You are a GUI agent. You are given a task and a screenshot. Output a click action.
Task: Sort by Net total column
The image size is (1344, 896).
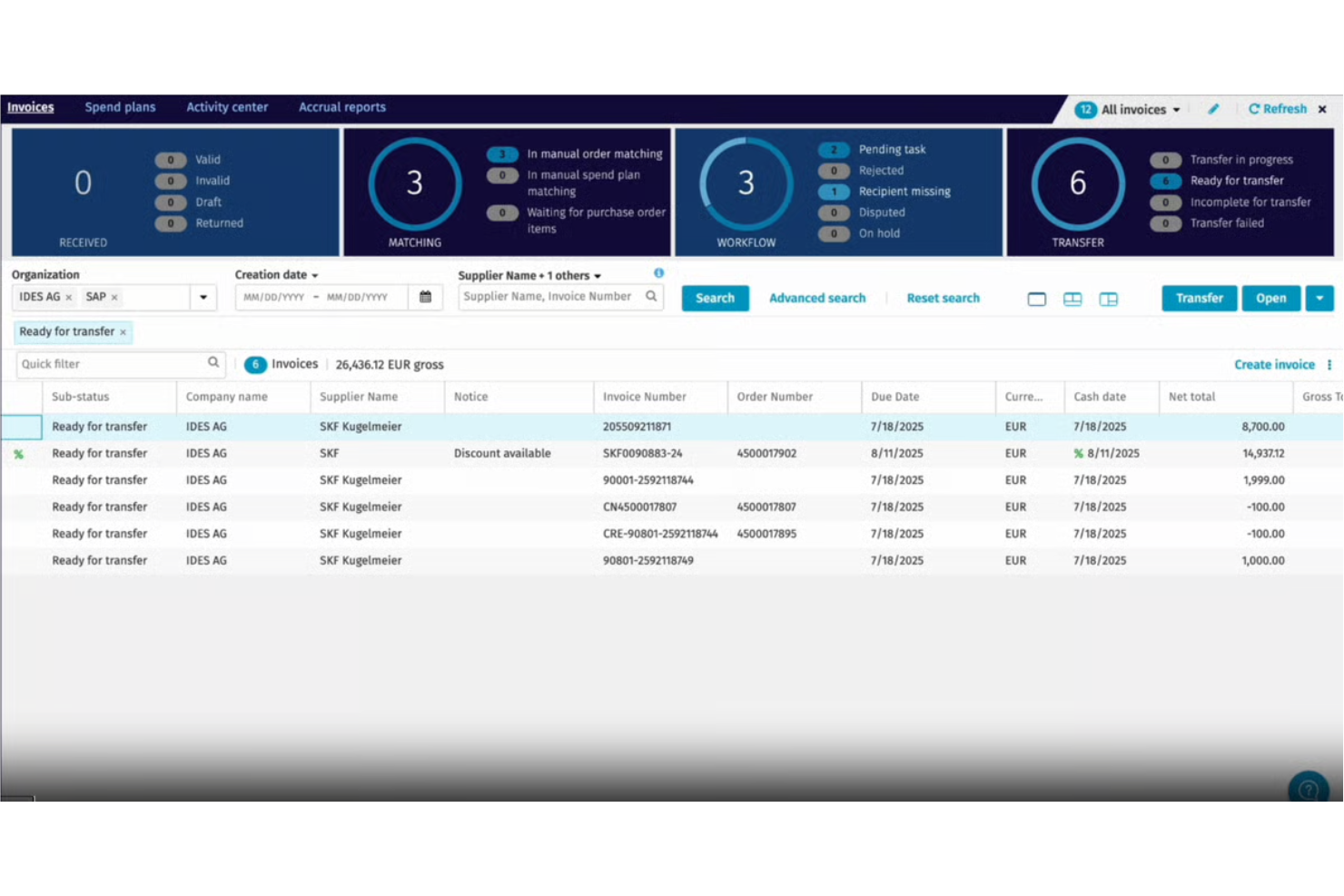(1192, 397)
